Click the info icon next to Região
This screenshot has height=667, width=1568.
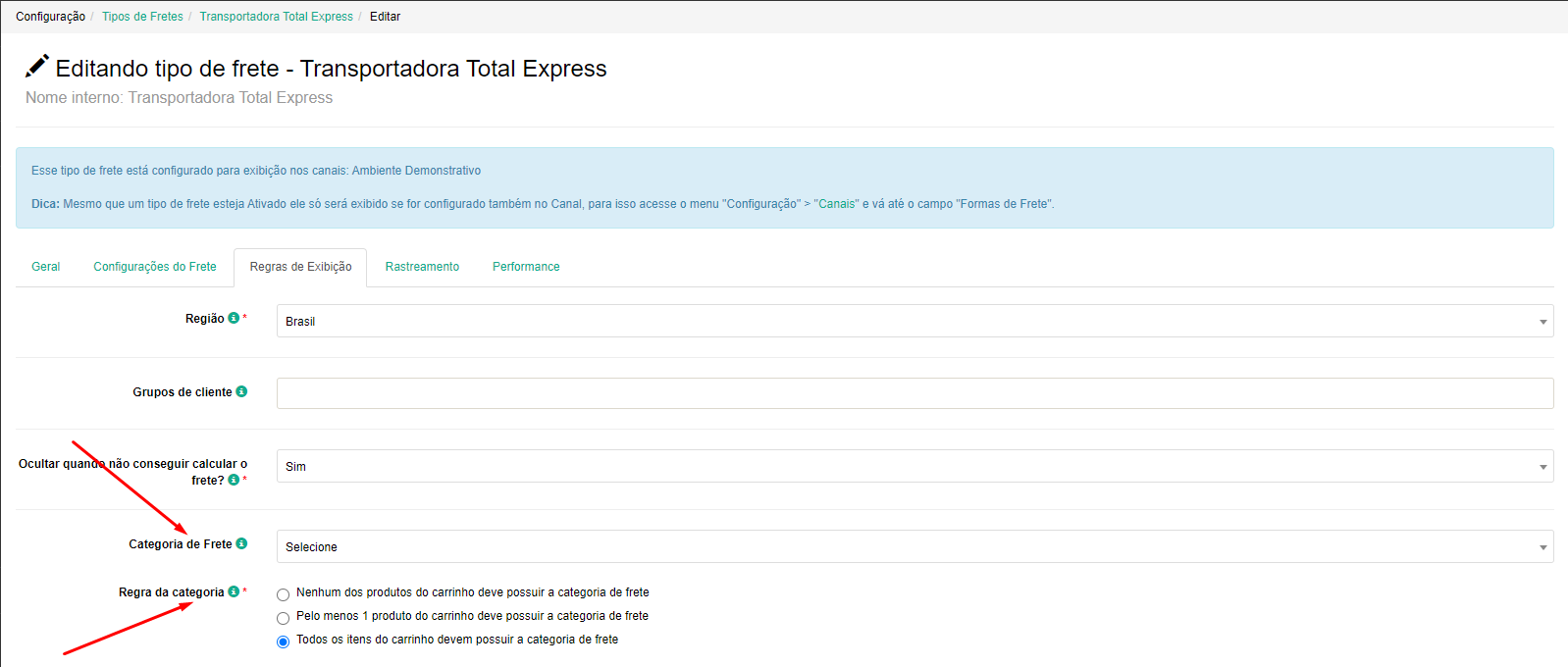pos(234,318)
